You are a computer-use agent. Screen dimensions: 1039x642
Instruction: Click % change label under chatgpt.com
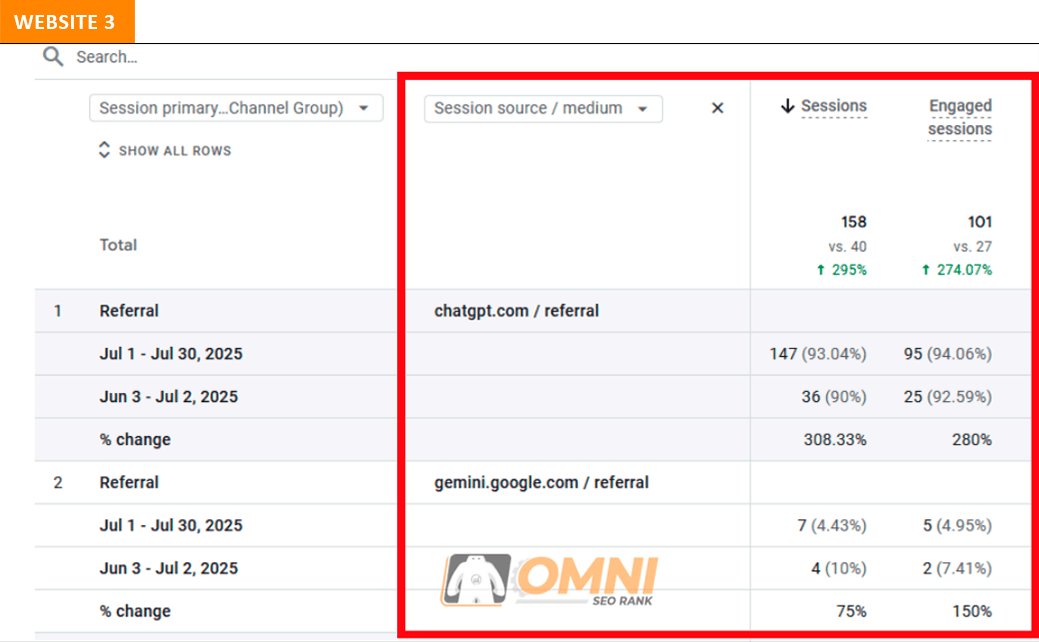pos(135,440)
